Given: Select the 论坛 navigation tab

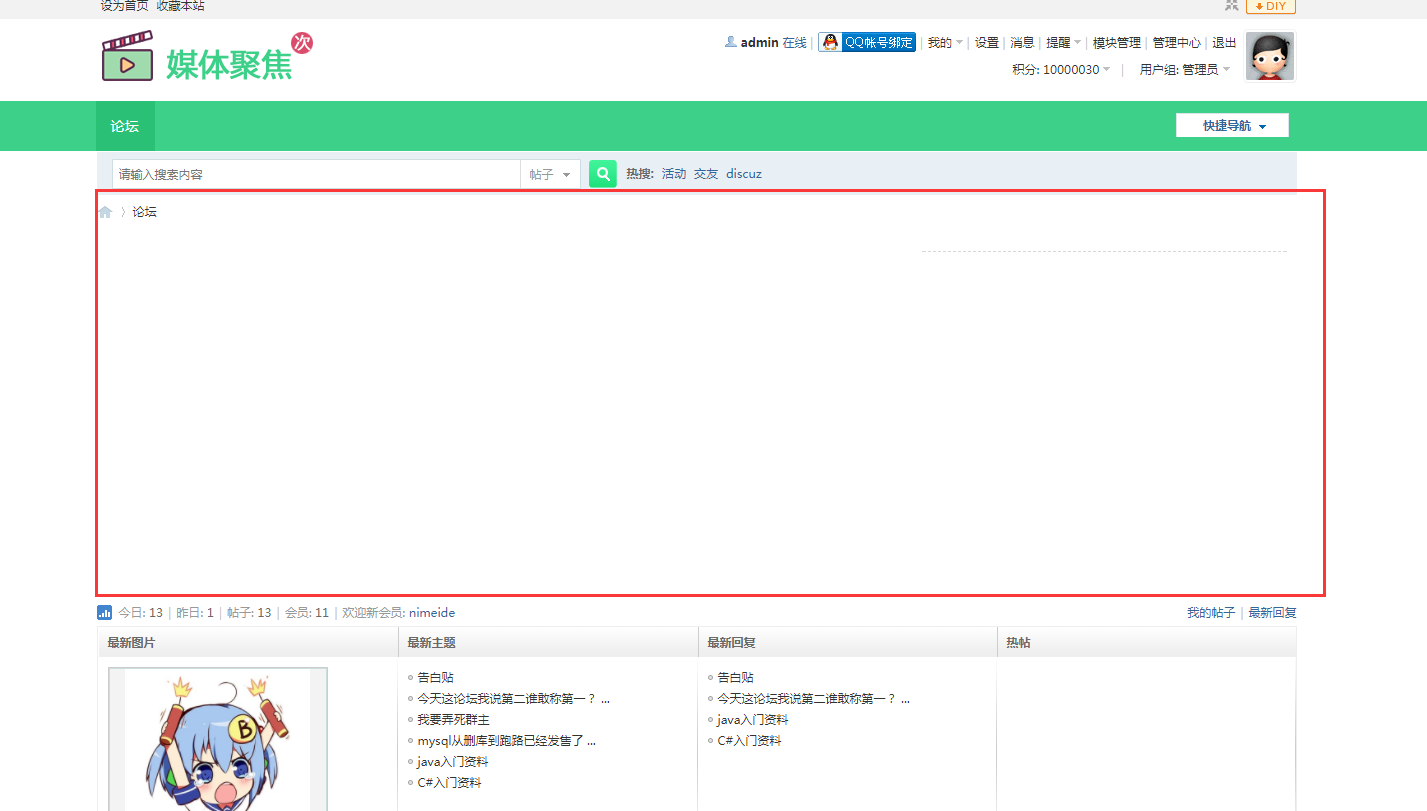Looking at the screenshot, I should pyautogui.click(x=125, y=126).
